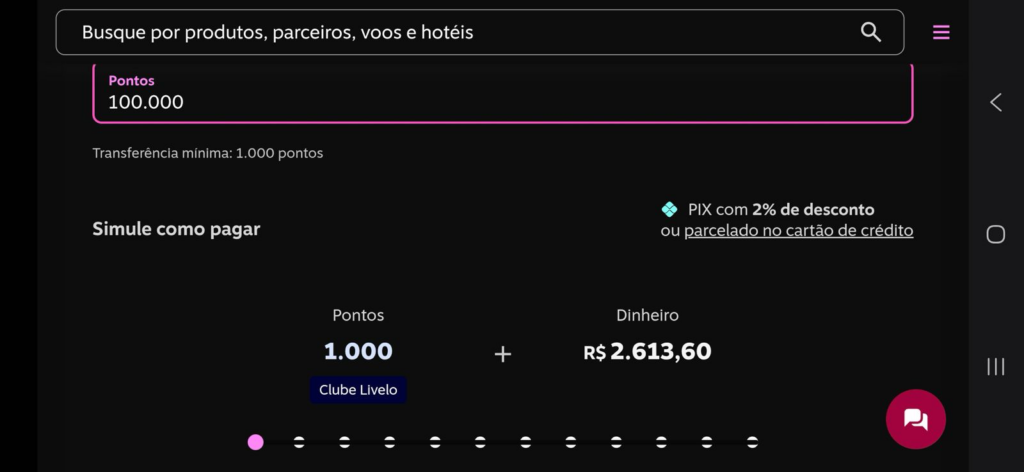The image size is (1024, 472).
Task: Click the search magnifier icon
Action: (x=870, y=32)
